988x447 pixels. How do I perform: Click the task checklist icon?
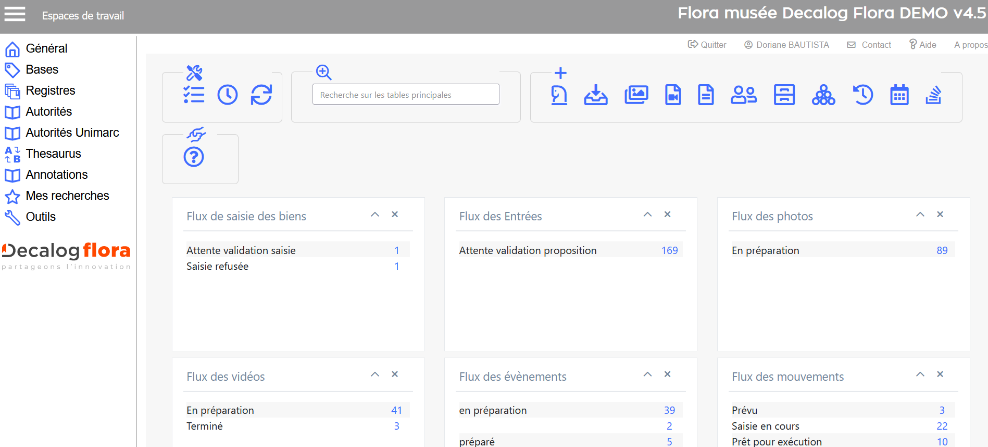click(194, 95)
